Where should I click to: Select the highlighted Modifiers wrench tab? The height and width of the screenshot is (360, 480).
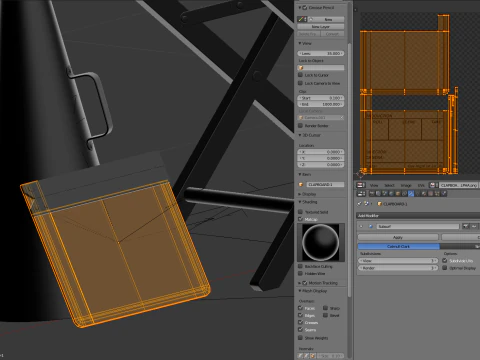pos(411,193)
